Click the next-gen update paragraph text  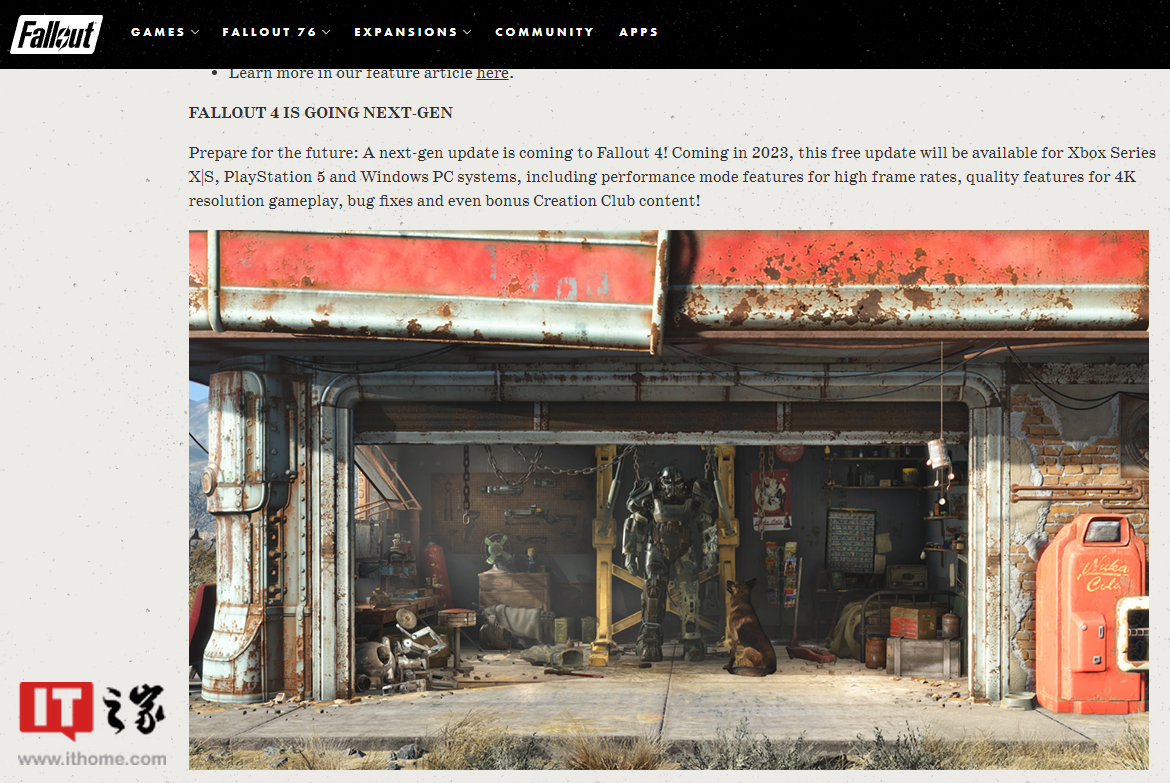click(x=672, y=177)
